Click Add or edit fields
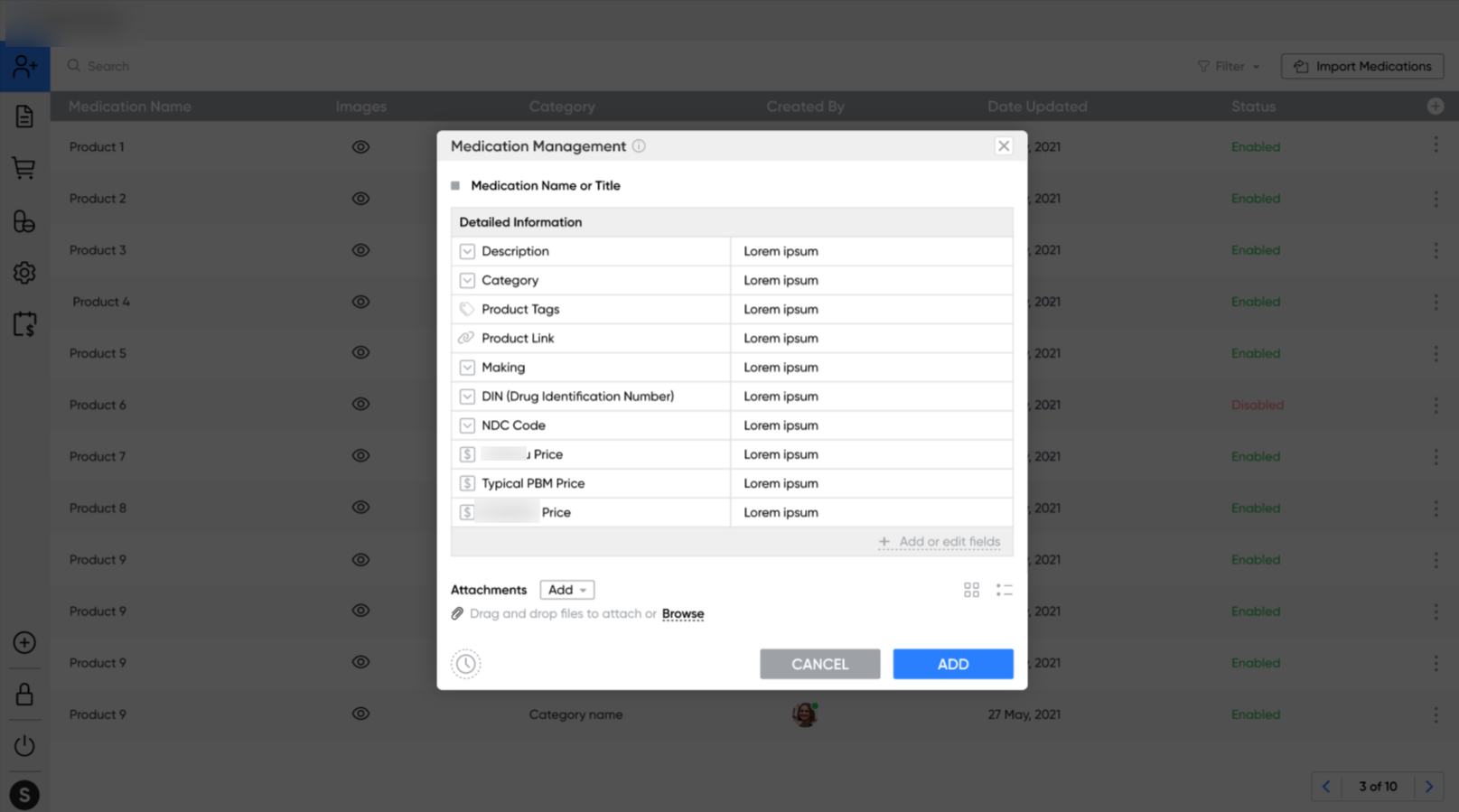The width and height of the screenshot is (1459, 812). pyautogui.click(x=940, y=542)
